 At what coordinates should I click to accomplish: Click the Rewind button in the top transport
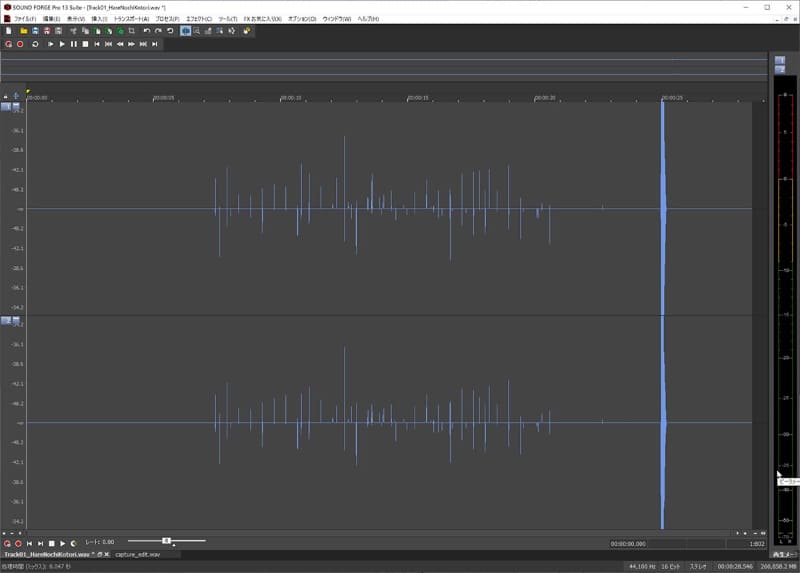120,44
